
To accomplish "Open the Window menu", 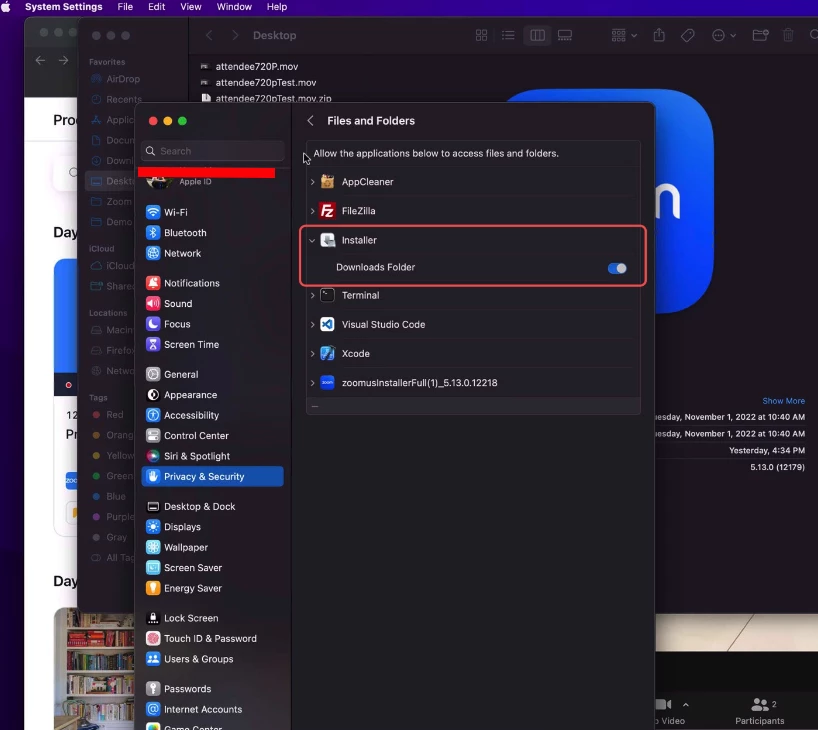I will tap(234, 7).
